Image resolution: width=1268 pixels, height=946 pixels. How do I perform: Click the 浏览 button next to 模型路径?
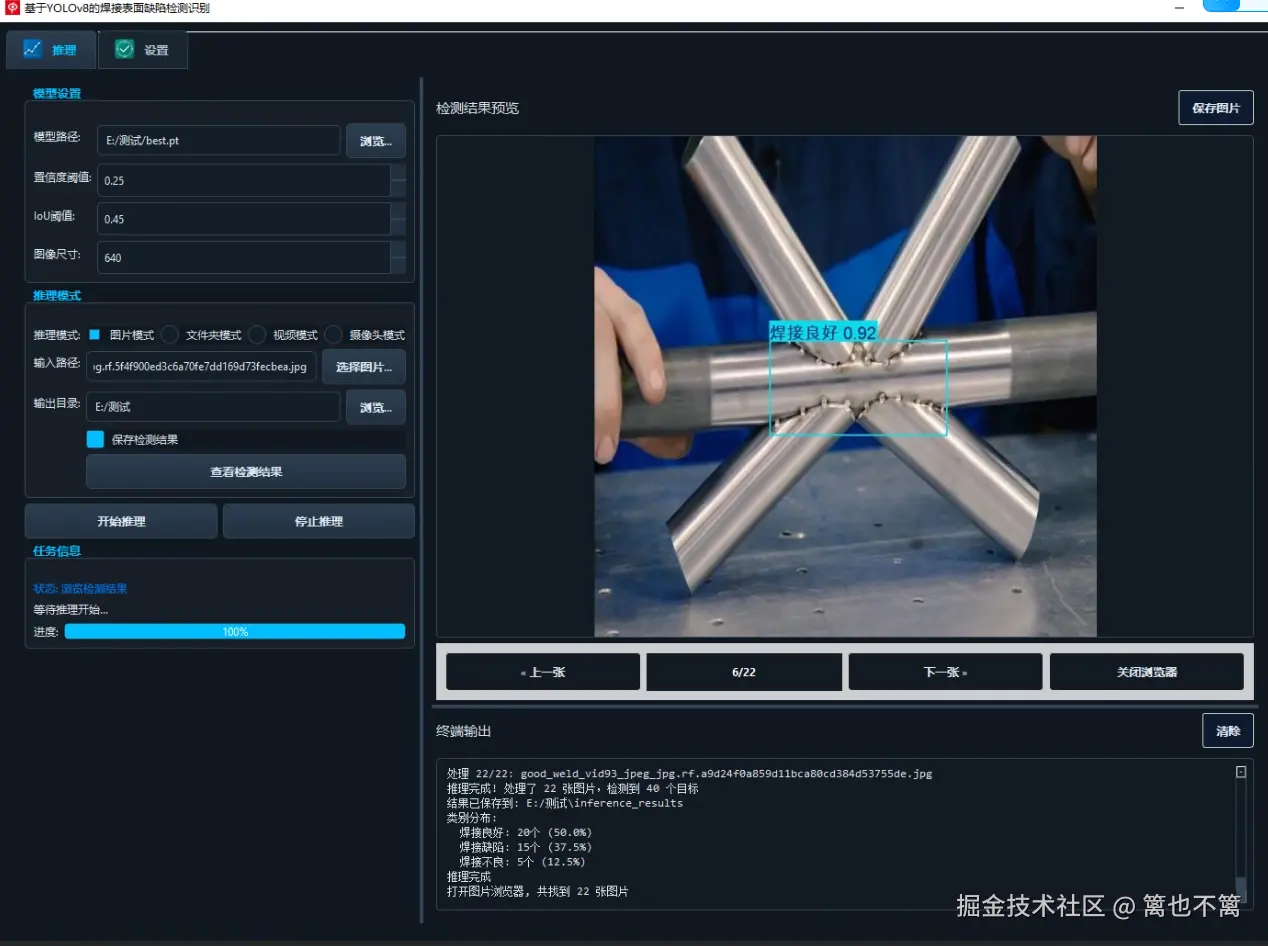(376, 141)
